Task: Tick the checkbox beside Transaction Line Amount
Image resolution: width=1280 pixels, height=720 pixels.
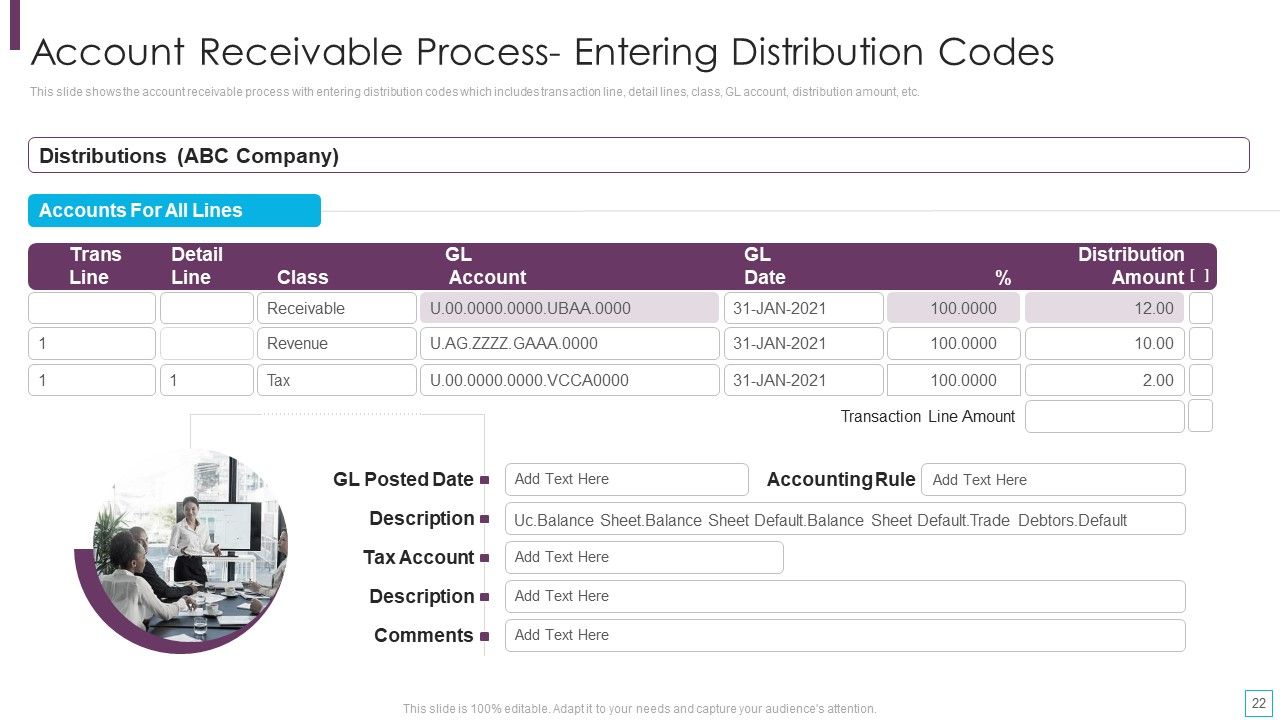Action: [x=1201, y=416]
